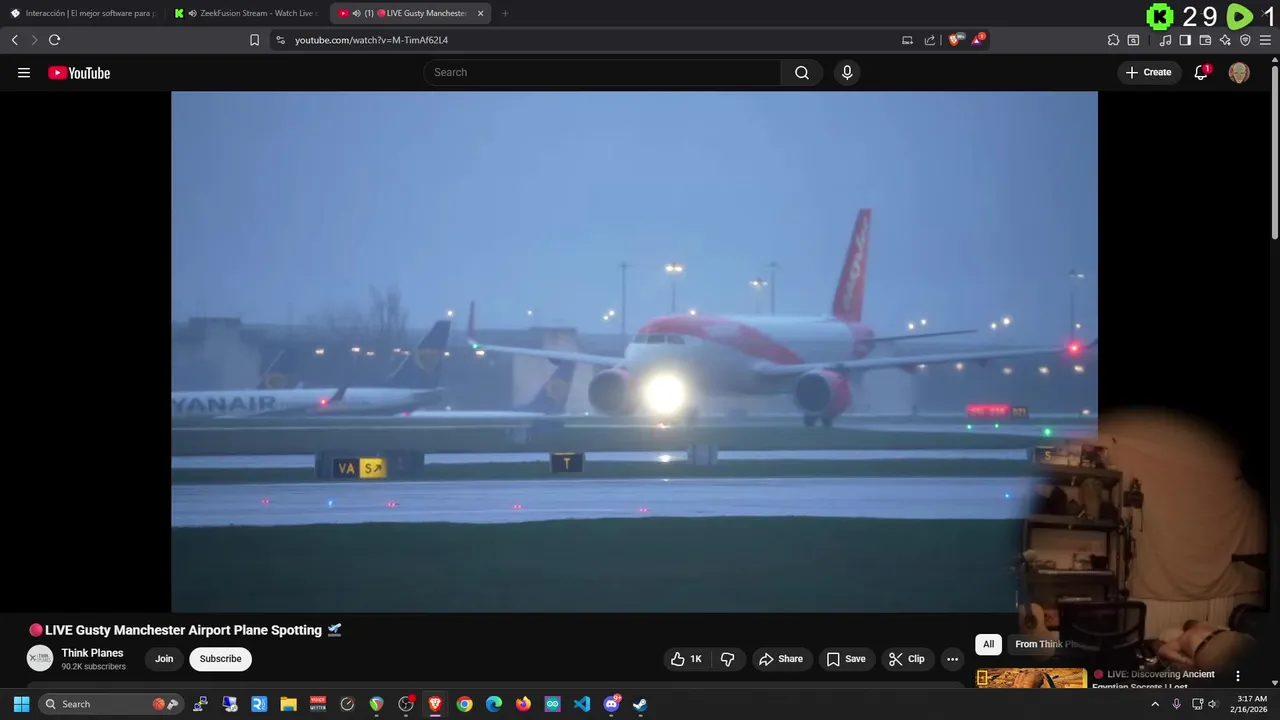Open the system tray microphone icon
Screen dimensions: 1280x720
[1178, 704]
